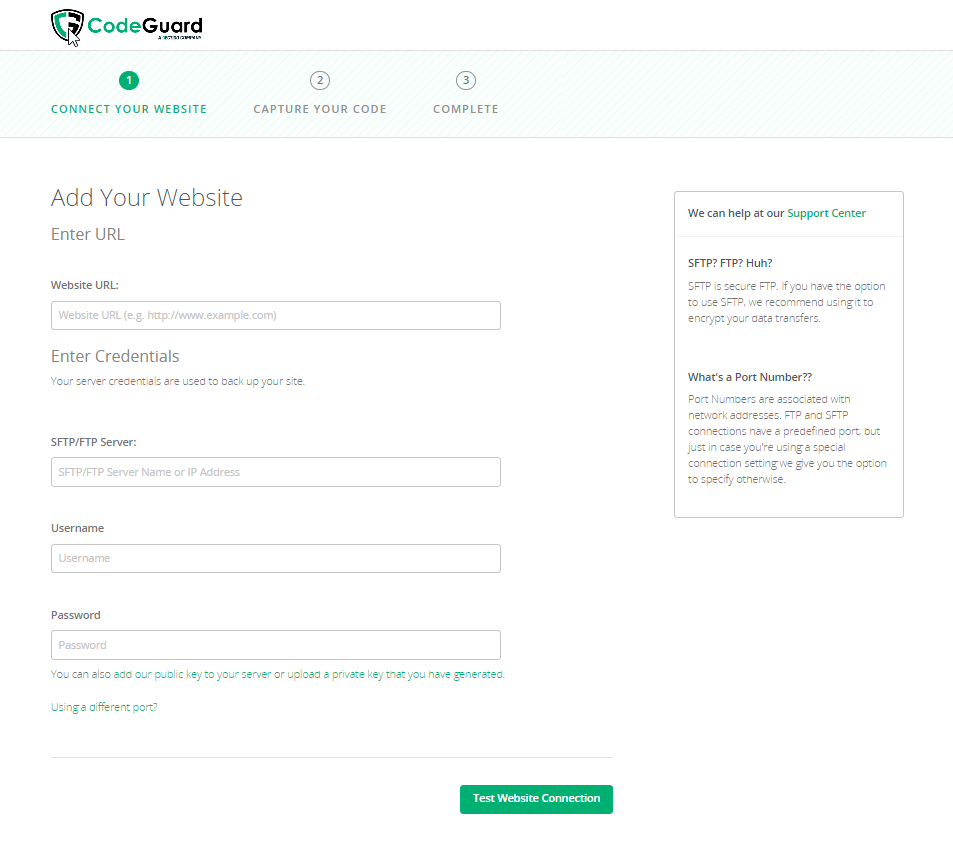953x850 pixels.
Task: Switch to the CAPTURE YOUR CODE step
Action: 319,109
